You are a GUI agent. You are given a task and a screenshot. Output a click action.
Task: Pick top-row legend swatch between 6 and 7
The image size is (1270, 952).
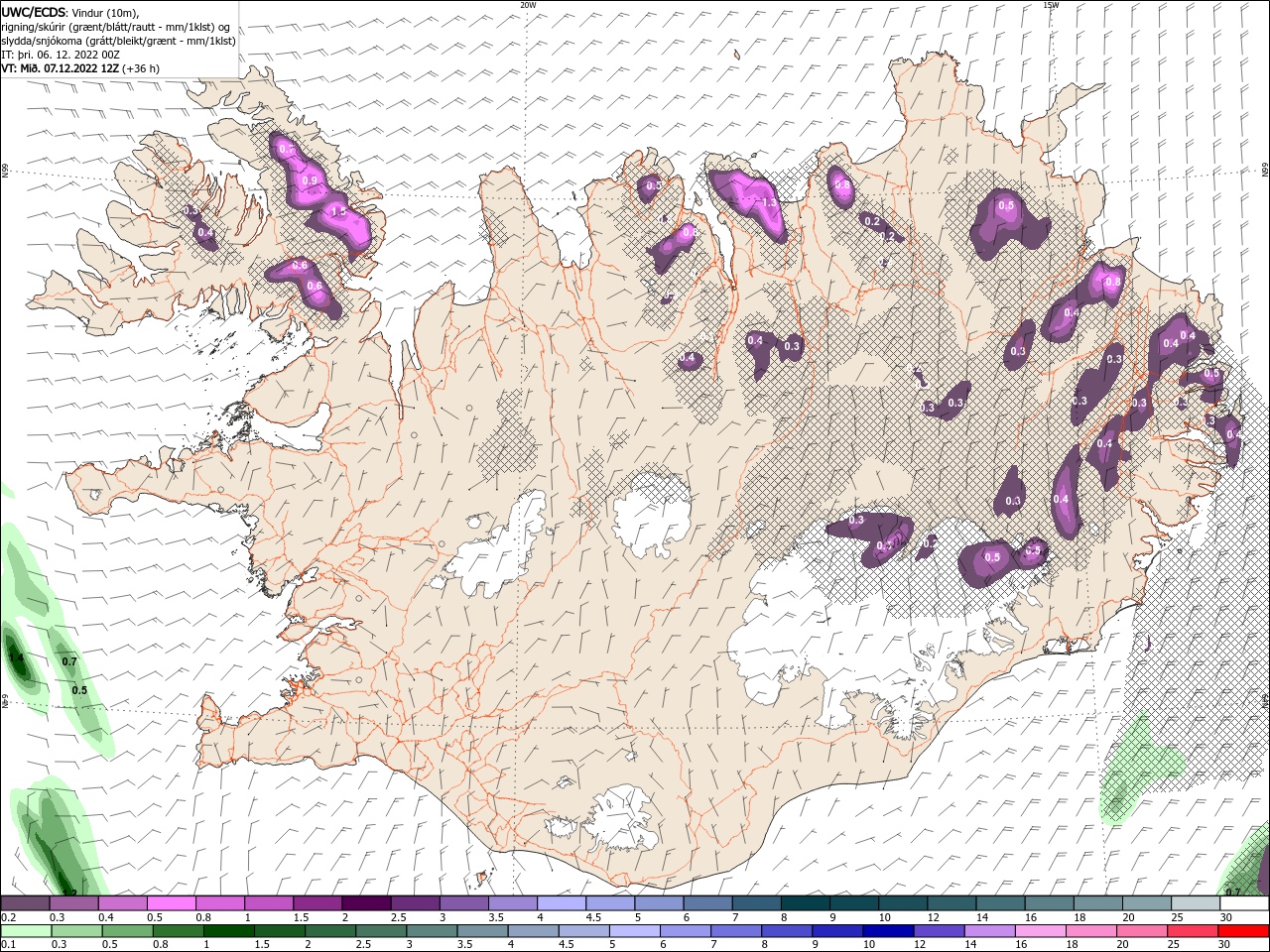(x=706, y=903)
